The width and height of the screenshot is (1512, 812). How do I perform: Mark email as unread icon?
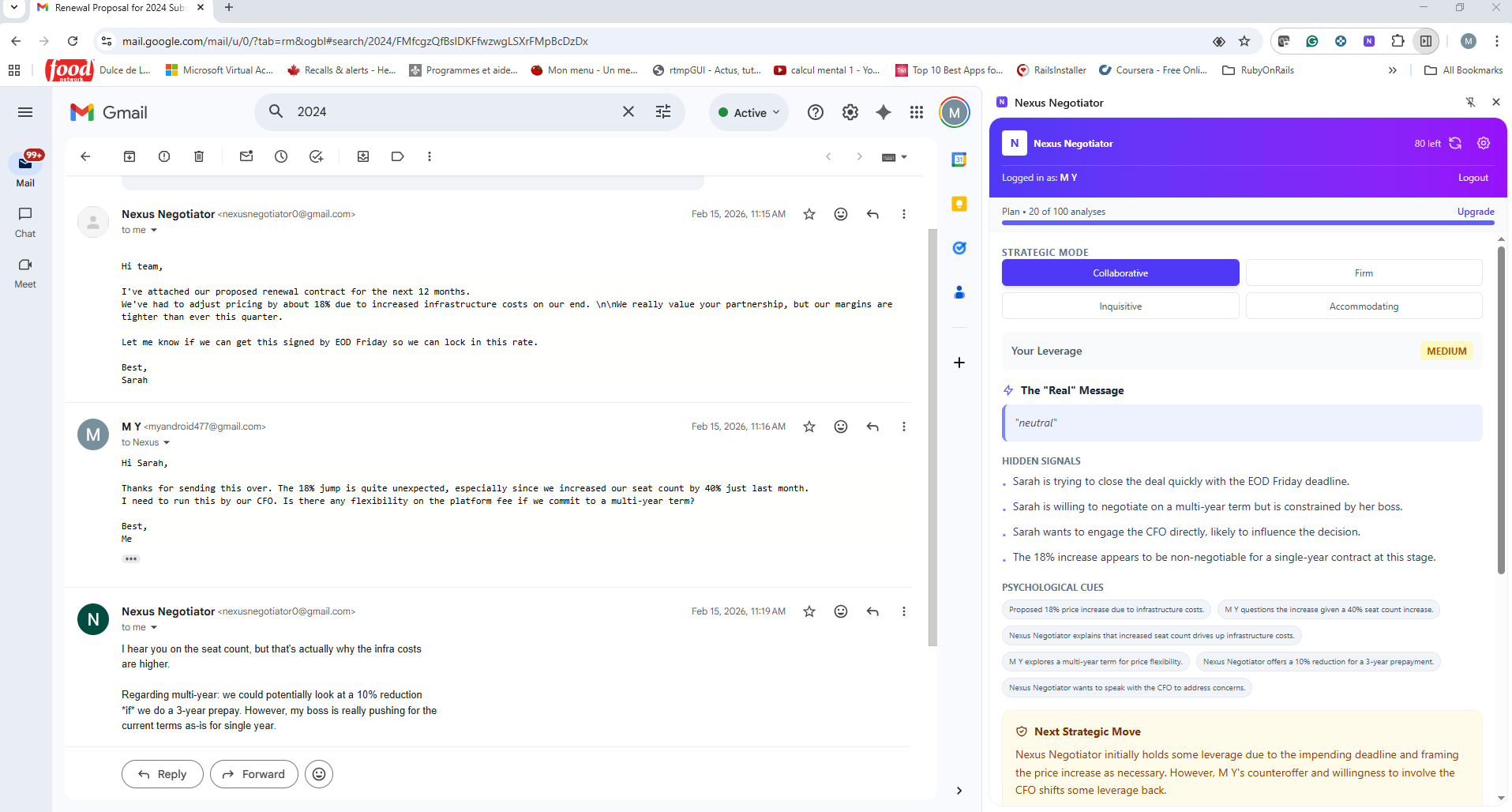click(246, 156)
